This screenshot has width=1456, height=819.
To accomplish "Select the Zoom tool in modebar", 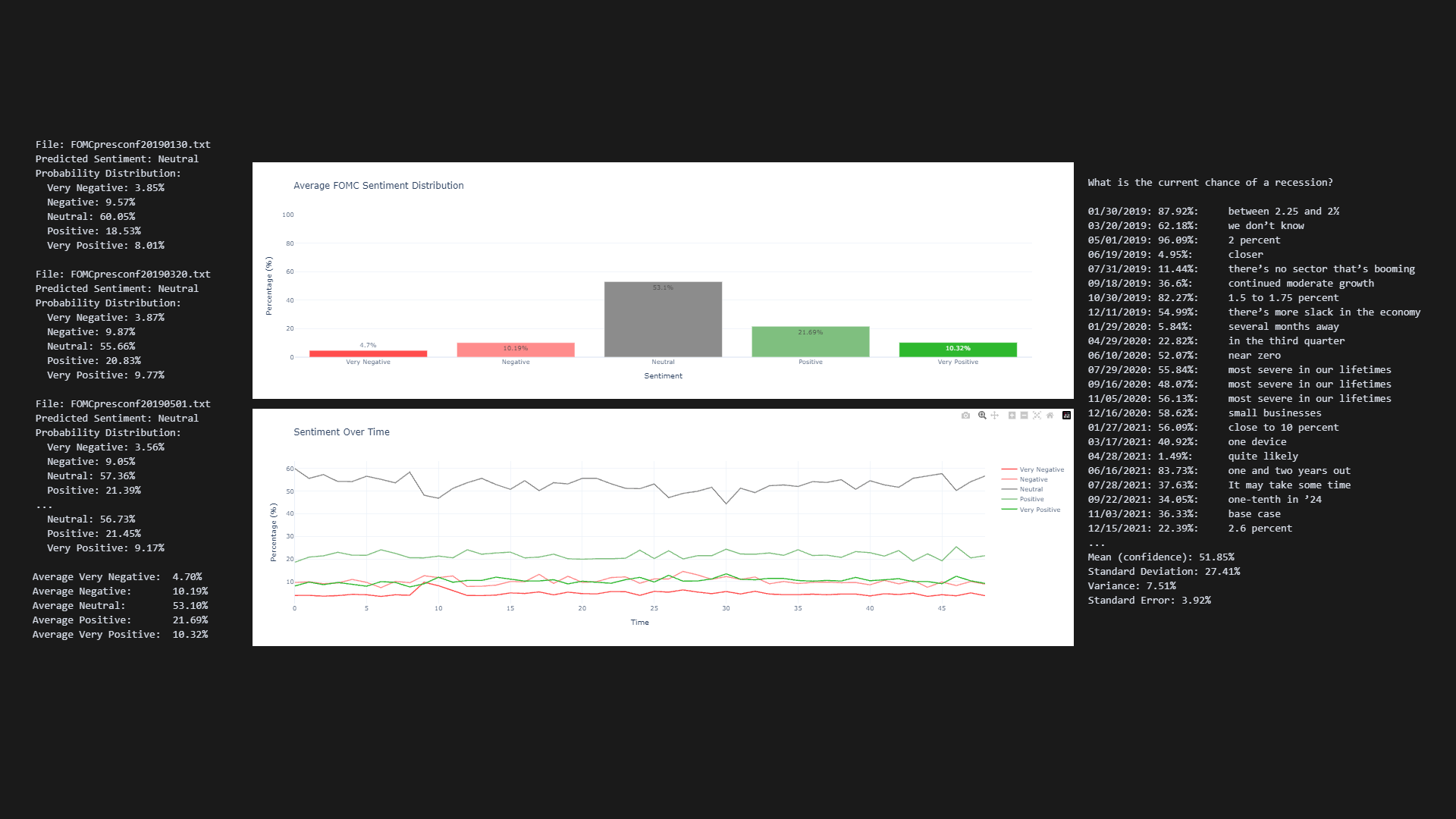I will 982,416.
